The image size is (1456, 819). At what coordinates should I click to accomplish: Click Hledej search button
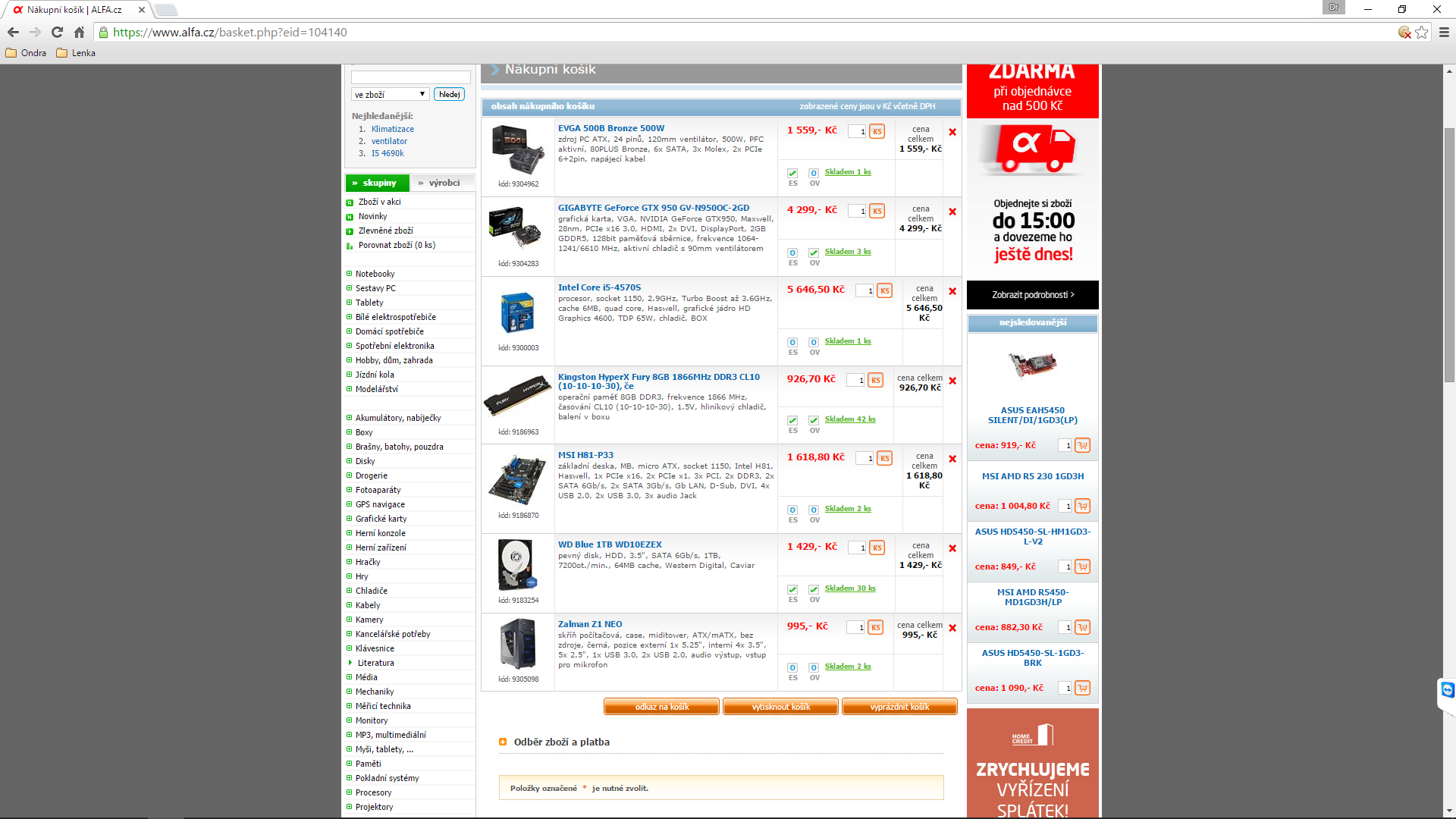tap(449, 94)
